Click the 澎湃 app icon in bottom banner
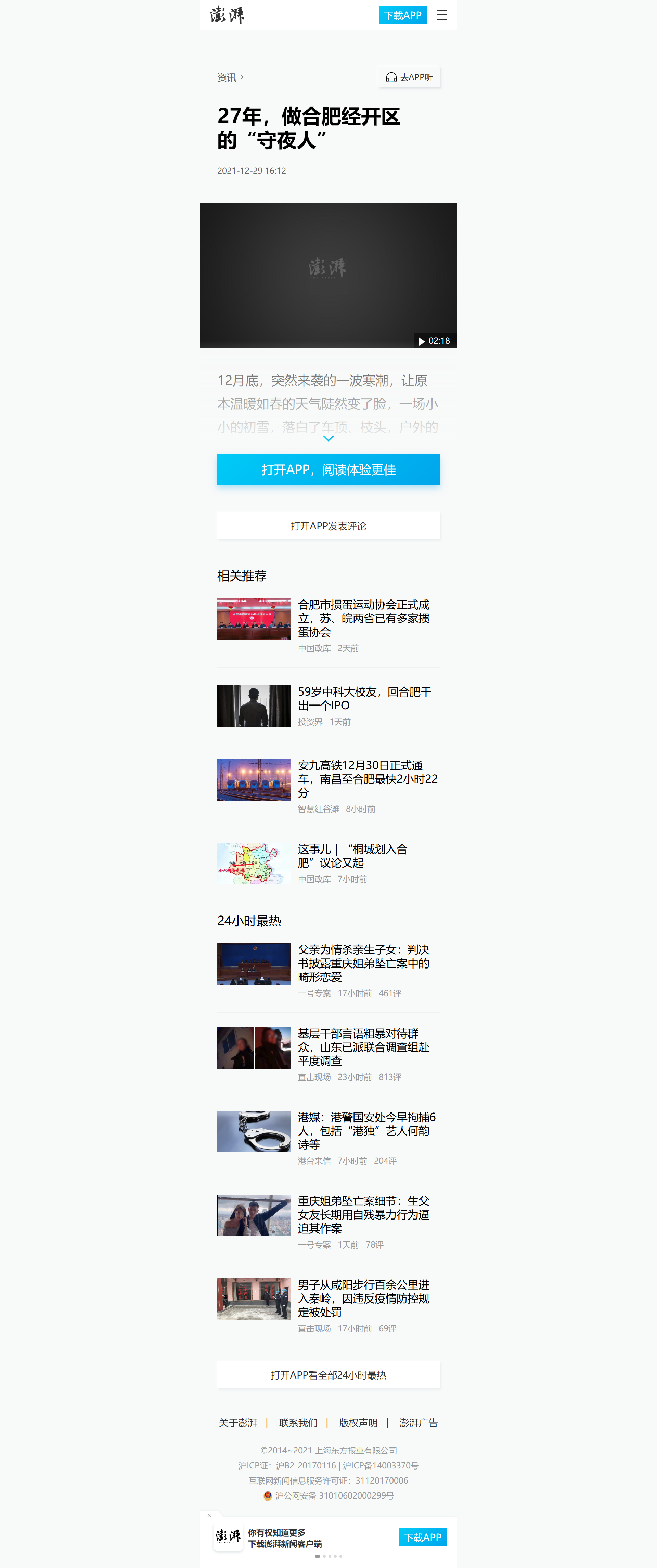The image size is (657, 1568). (x=228, y=1537)
